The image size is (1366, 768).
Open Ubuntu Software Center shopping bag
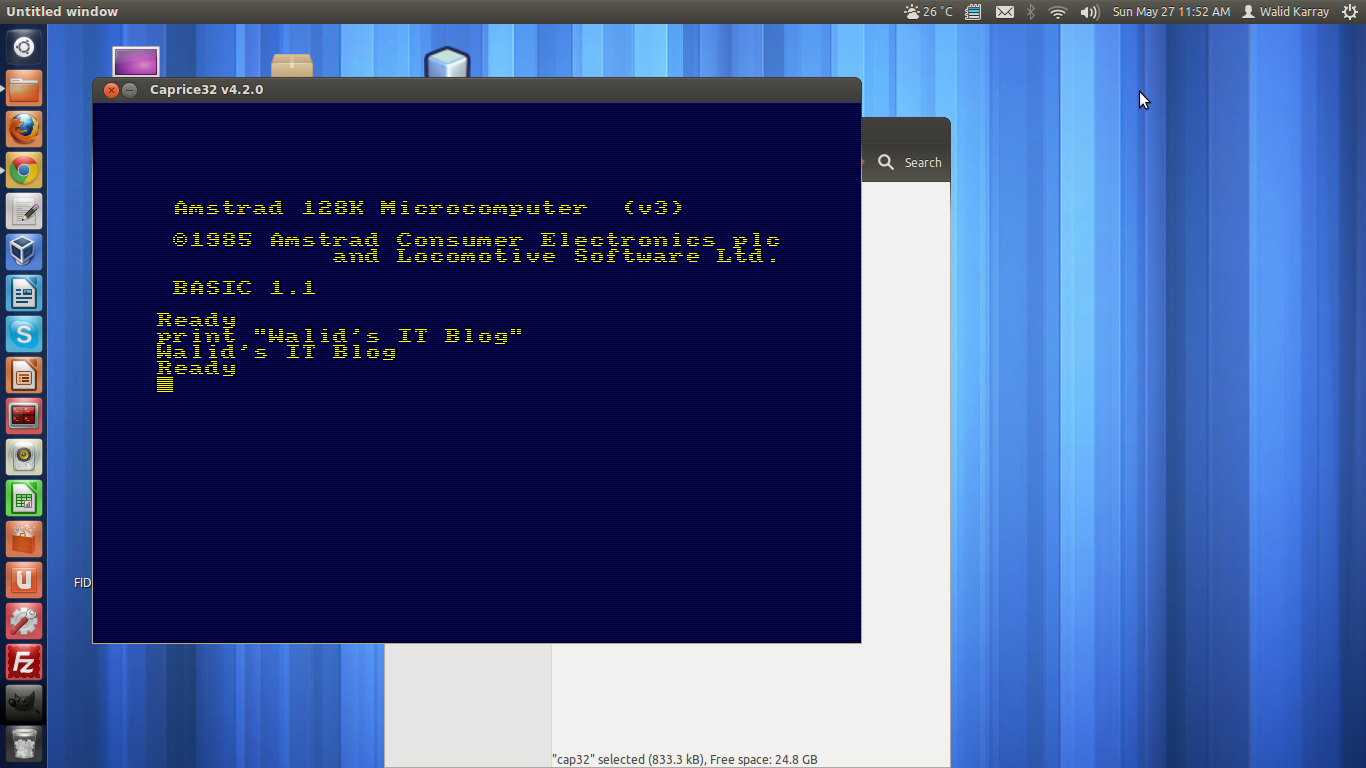click(x=24, y=539)
